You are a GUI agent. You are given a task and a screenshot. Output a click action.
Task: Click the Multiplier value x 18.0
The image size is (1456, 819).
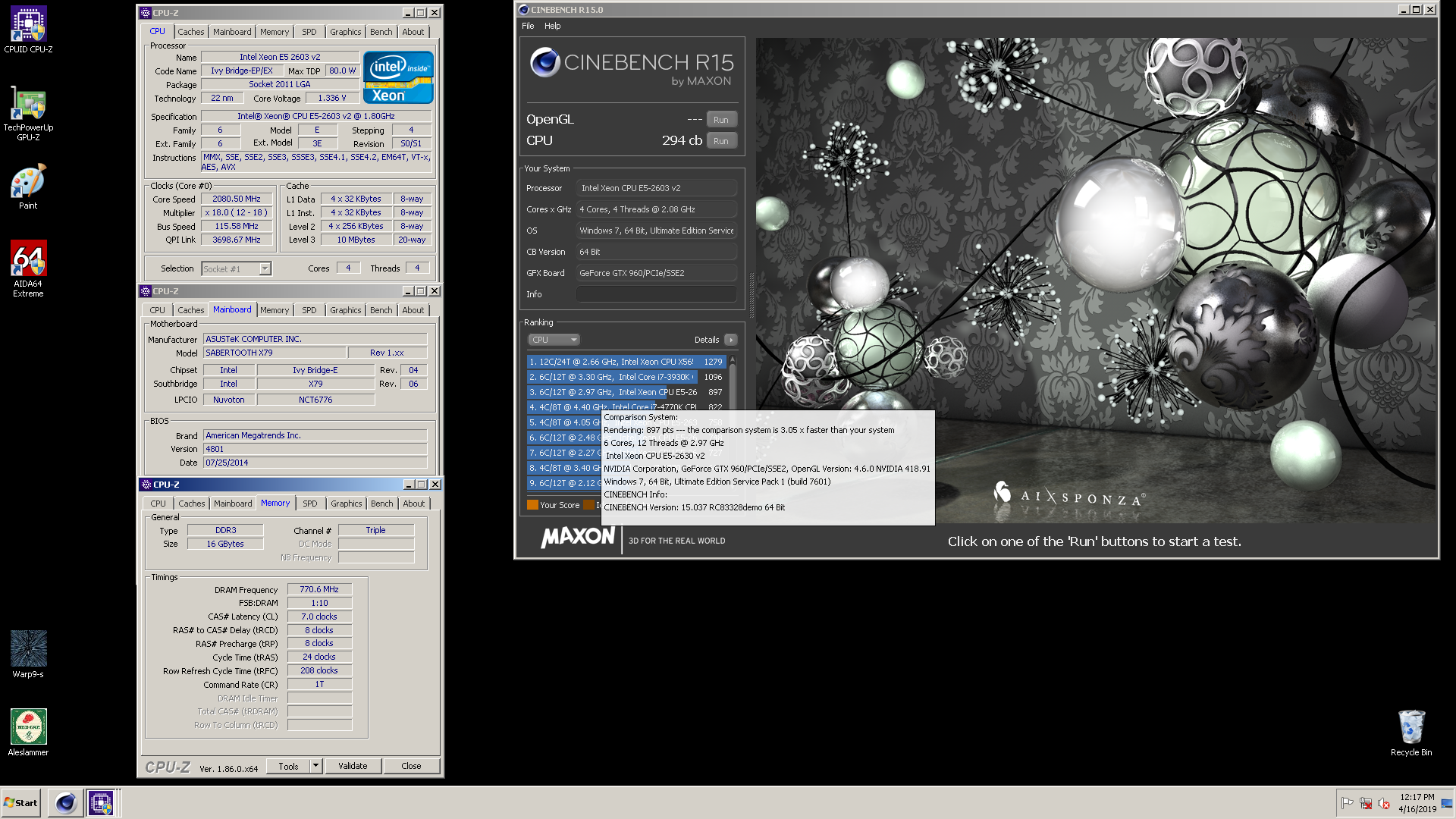(237, 212)
